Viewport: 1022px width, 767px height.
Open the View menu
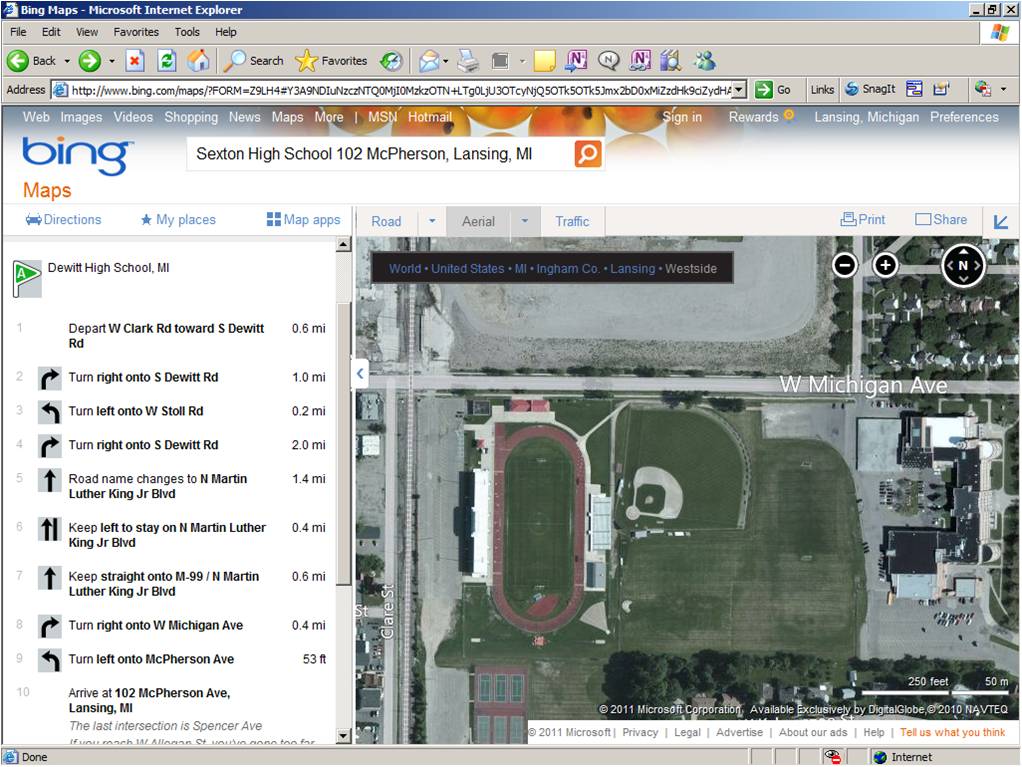click(87, 32)
